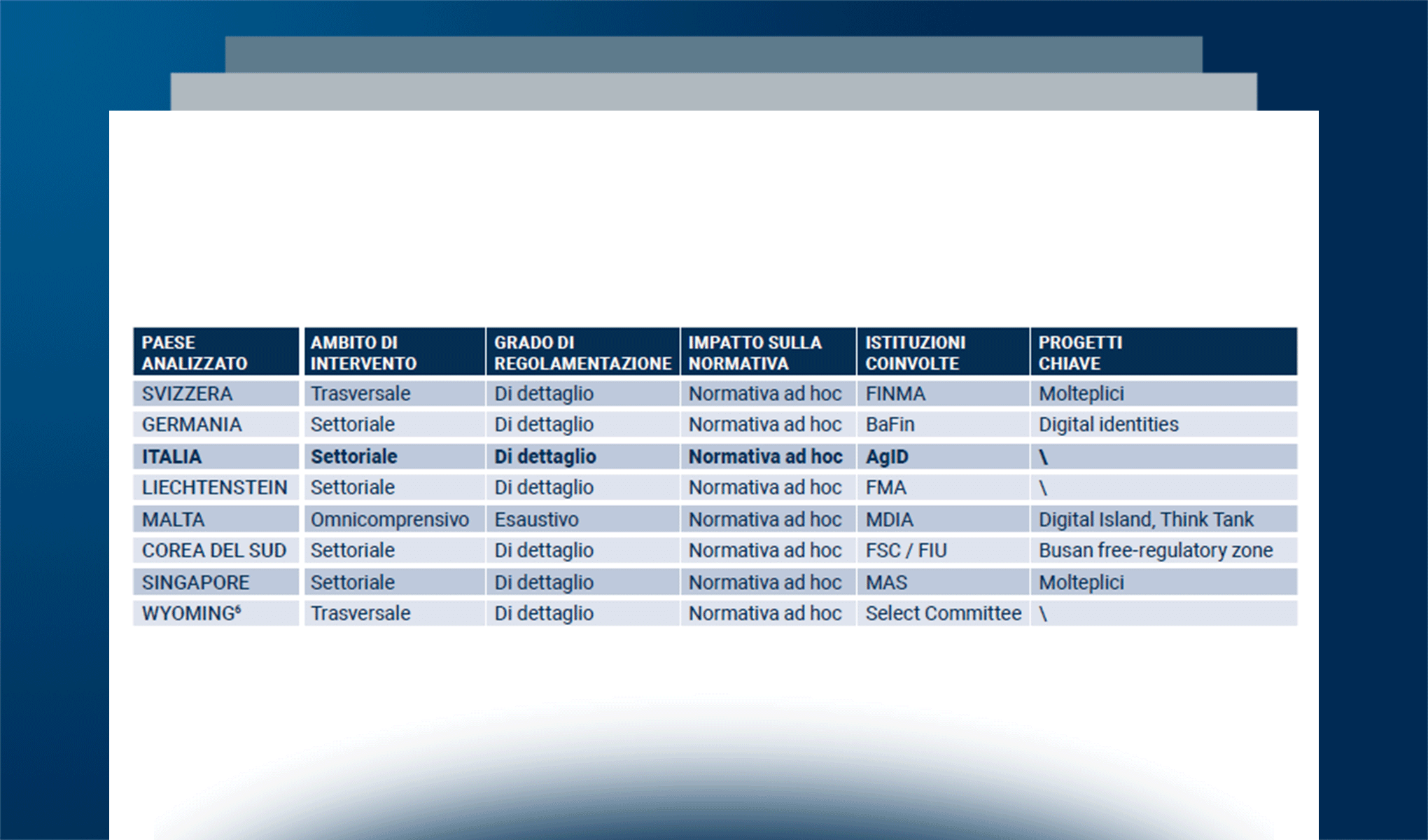Viewport: 1428px width, 840px height.
Task: Select the SVIZZERA row cell
Action: [188, 393]
